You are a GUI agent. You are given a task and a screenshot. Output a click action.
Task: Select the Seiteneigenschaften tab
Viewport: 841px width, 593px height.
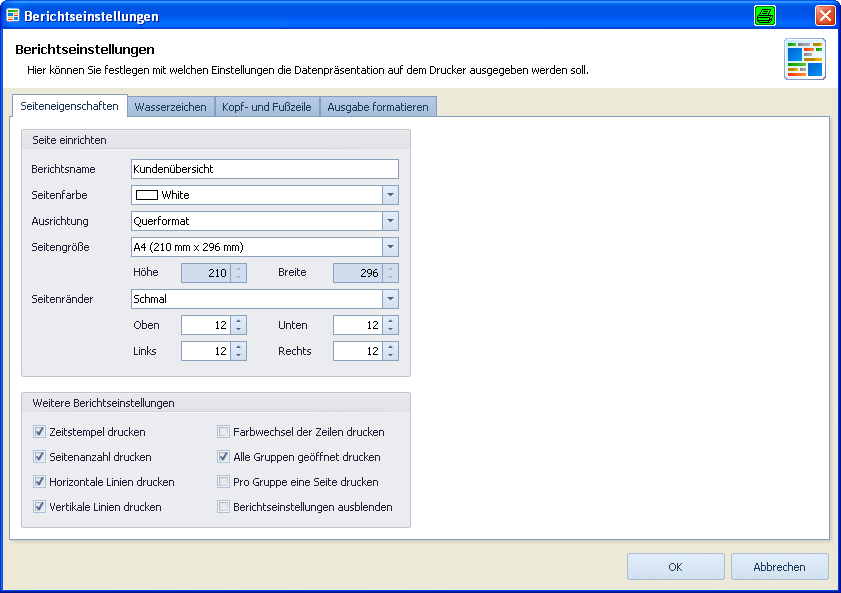click(69, 106)
